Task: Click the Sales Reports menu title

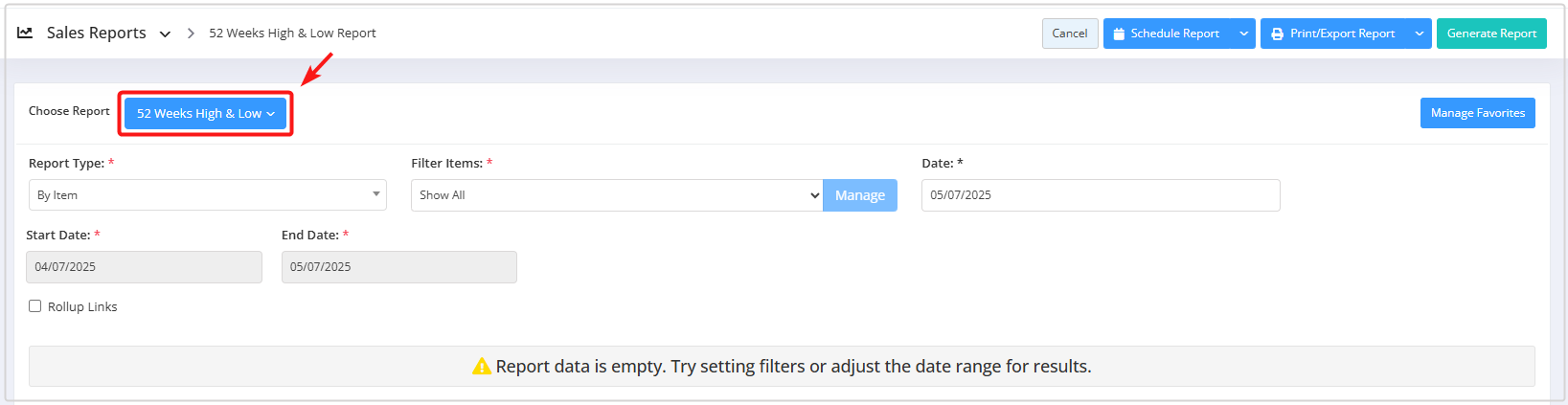Action: [96, 33]
